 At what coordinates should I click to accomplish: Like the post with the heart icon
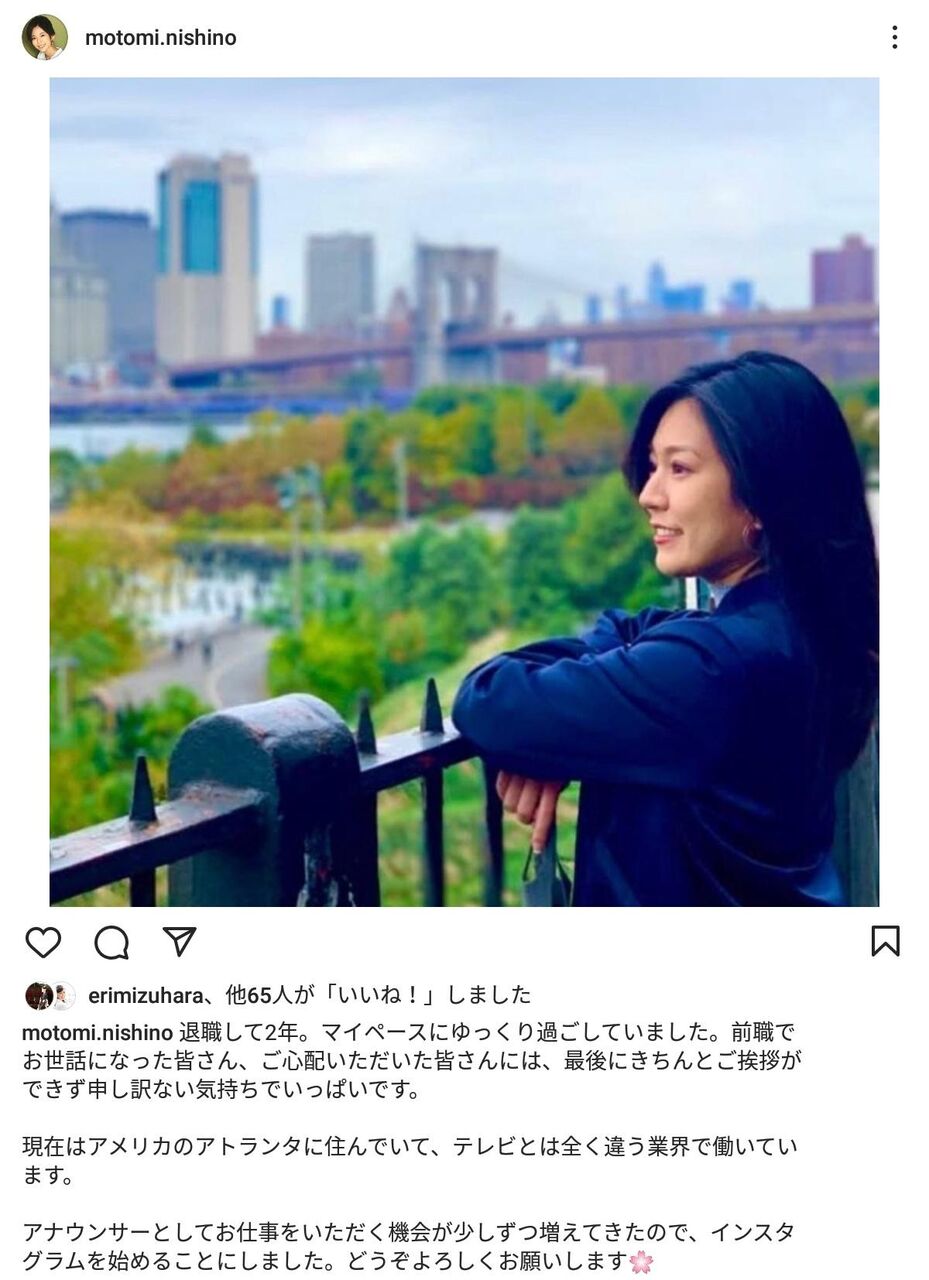point(43,942)
